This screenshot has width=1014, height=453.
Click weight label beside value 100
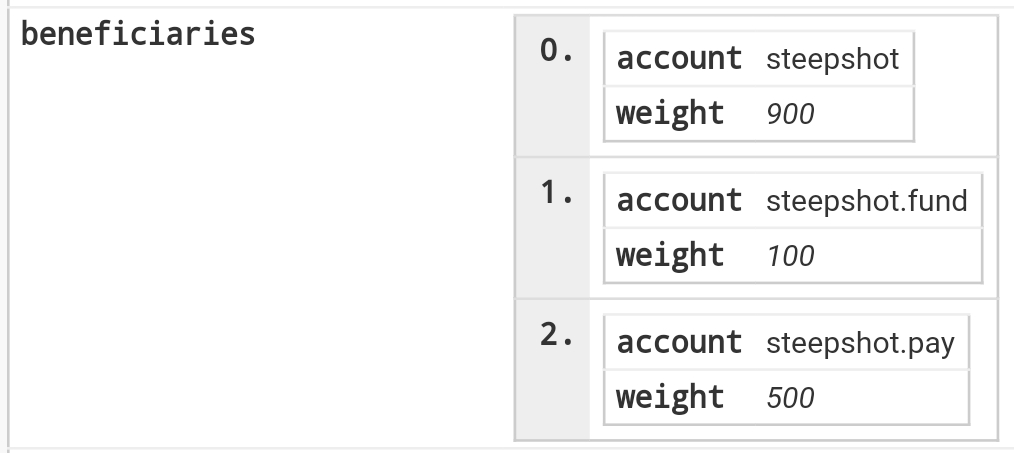click(670, 256)
